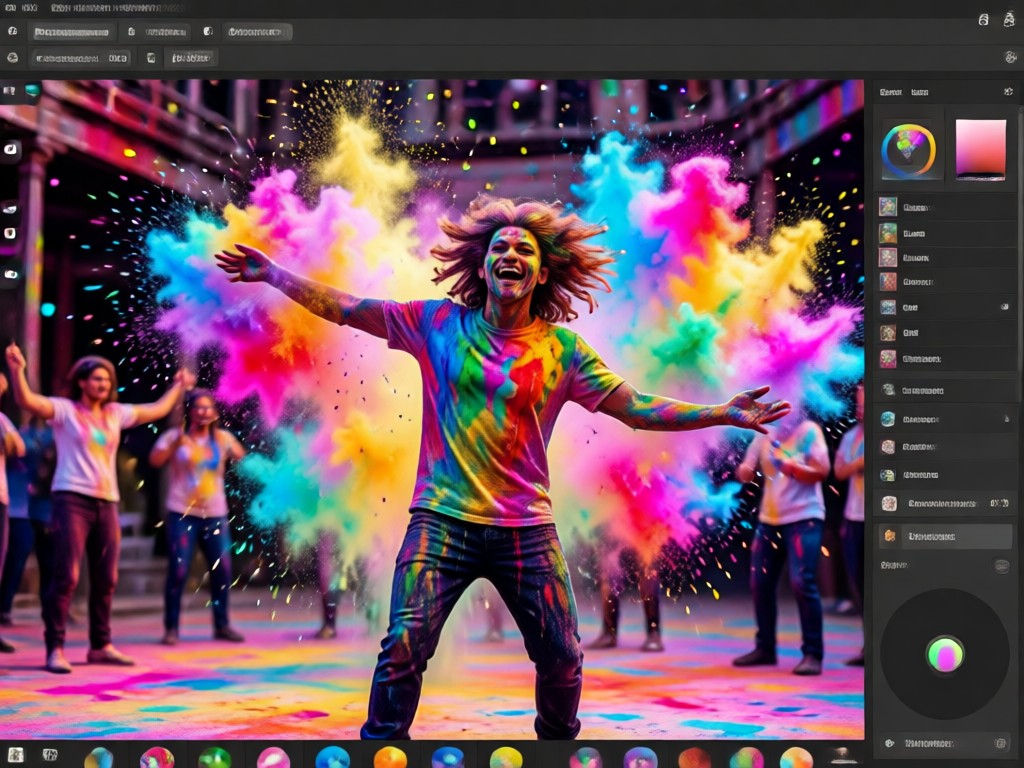
Task: Select the small square tool below the eye-shaped sidebar tool
Action: (x=10, y=233)
